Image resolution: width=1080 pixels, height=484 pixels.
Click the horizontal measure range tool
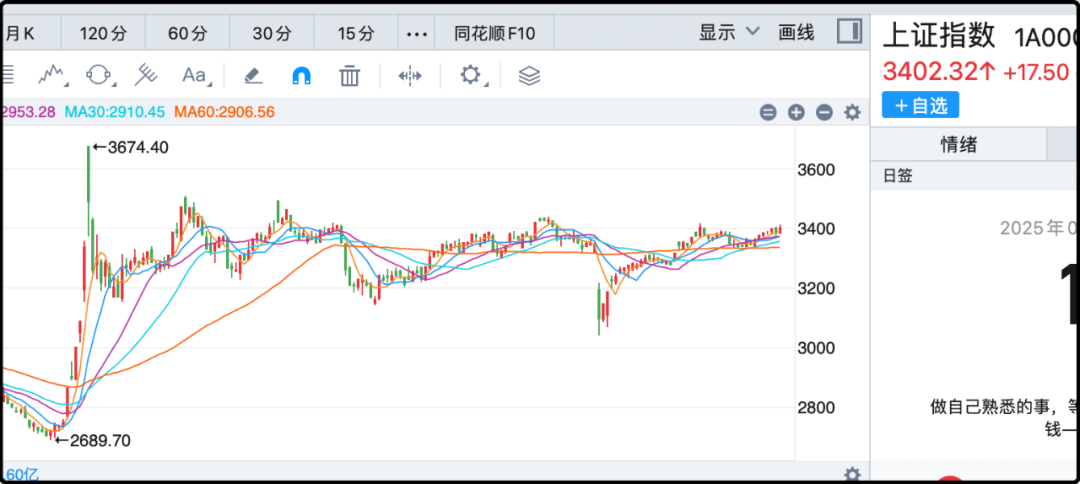410,75
